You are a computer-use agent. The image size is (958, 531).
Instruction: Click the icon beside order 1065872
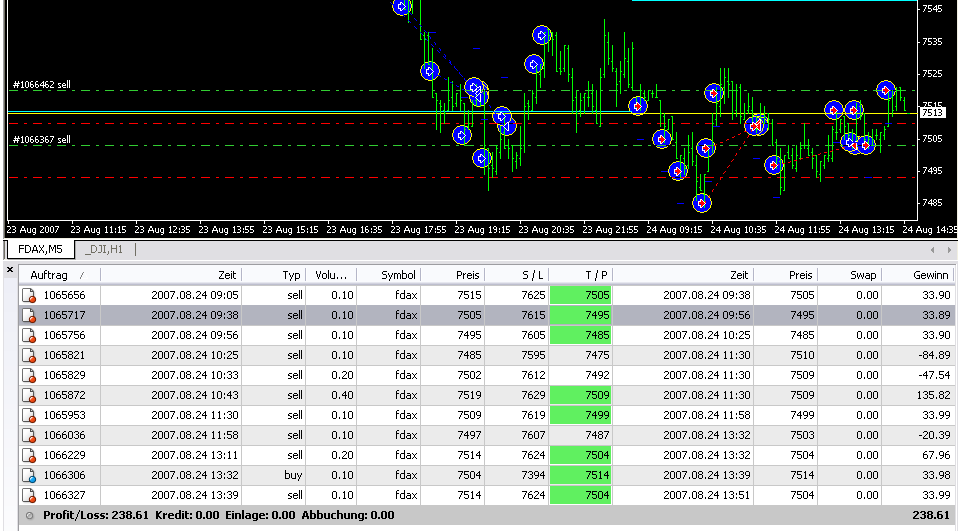pos(29,395)
